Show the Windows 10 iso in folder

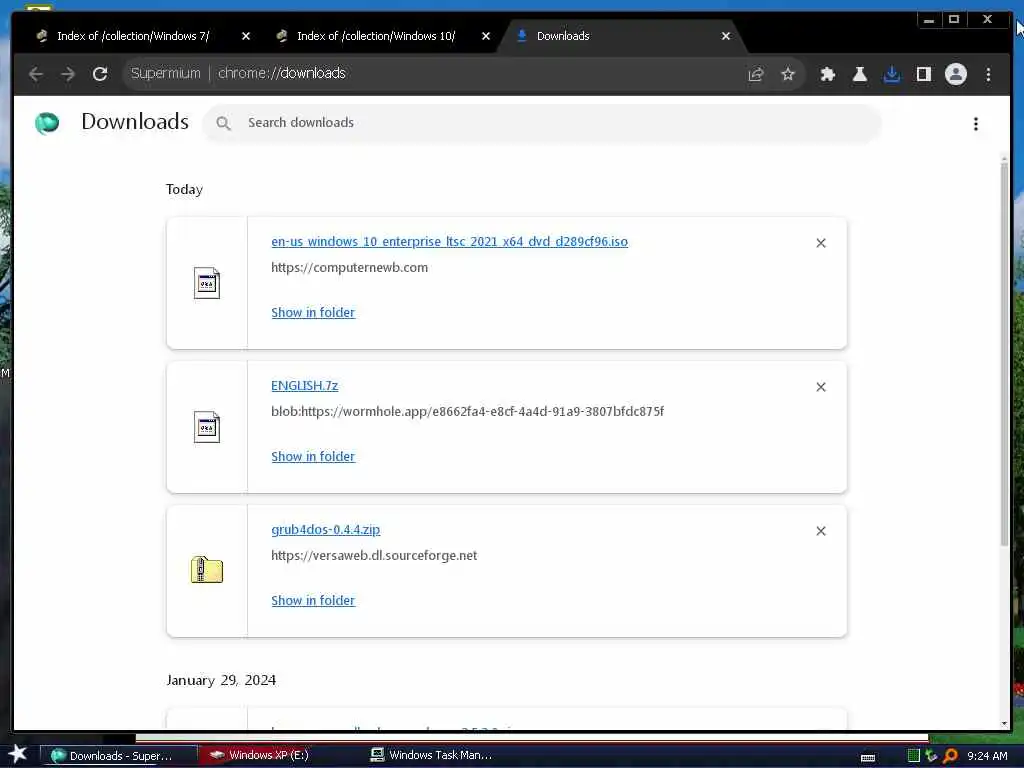pyautogui.click(x=313, y=312)
